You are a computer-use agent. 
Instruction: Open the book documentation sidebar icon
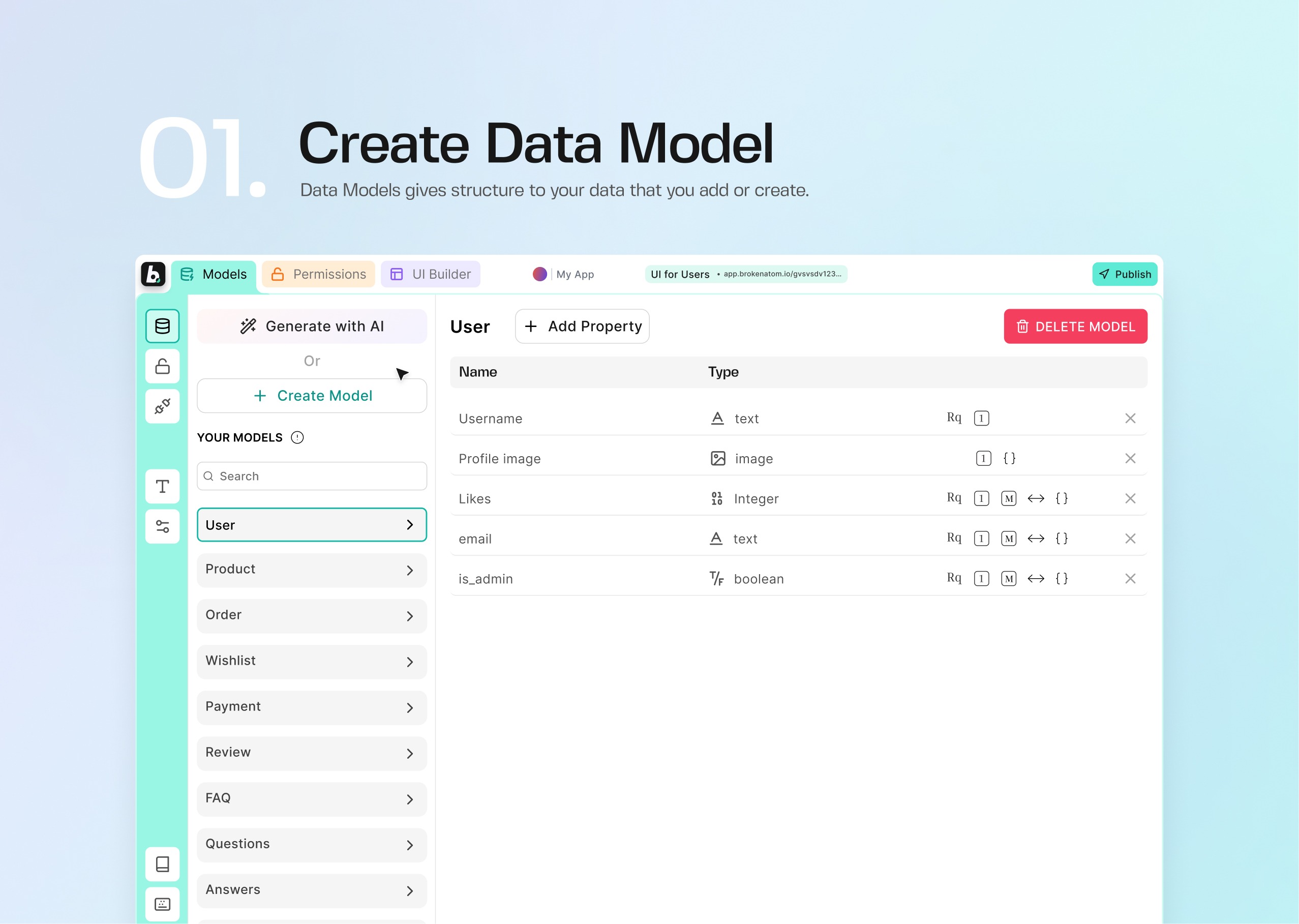[x=162, y=863]
